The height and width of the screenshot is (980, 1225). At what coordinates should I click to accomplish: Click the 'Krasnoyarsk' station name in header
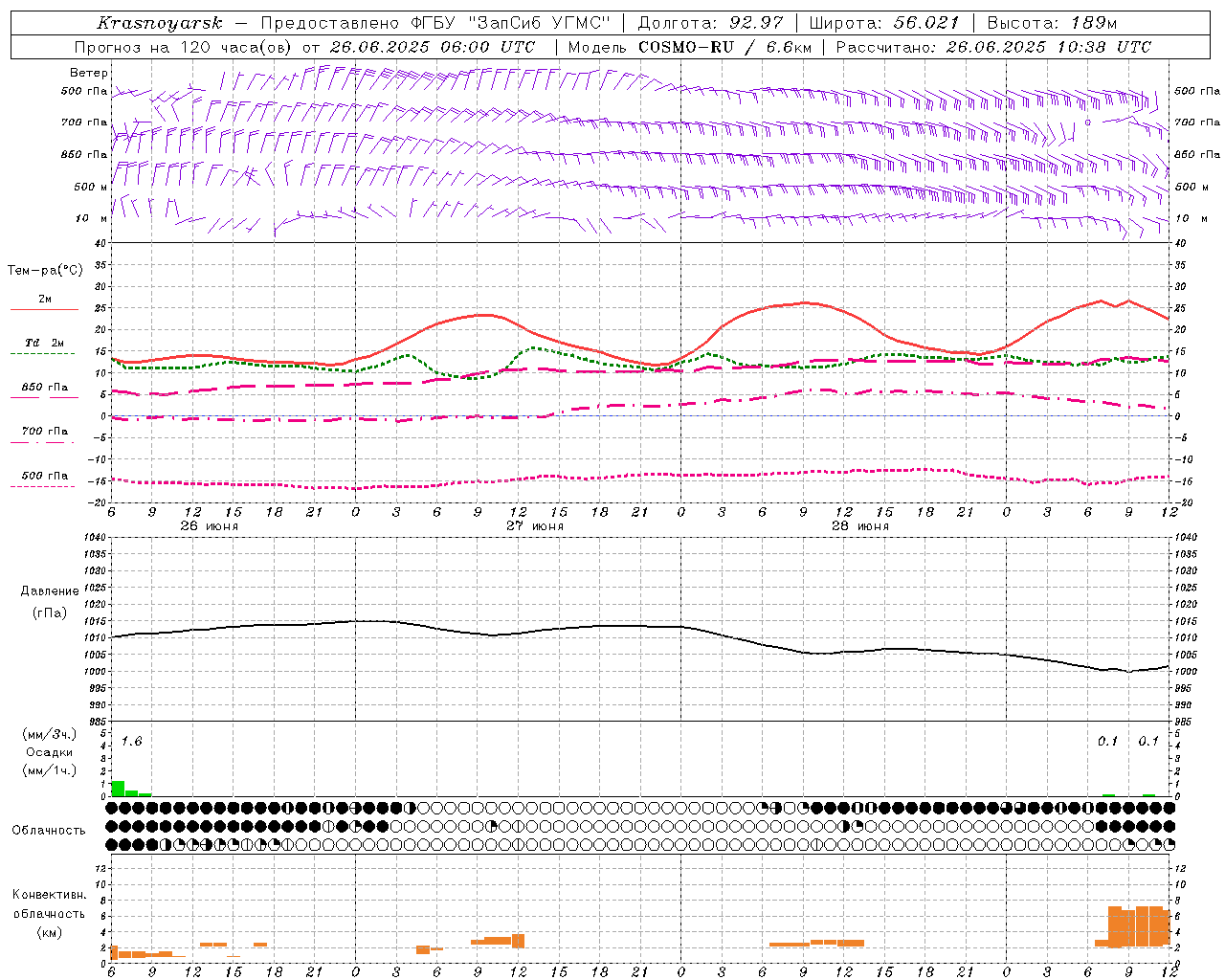pos(160,23)
